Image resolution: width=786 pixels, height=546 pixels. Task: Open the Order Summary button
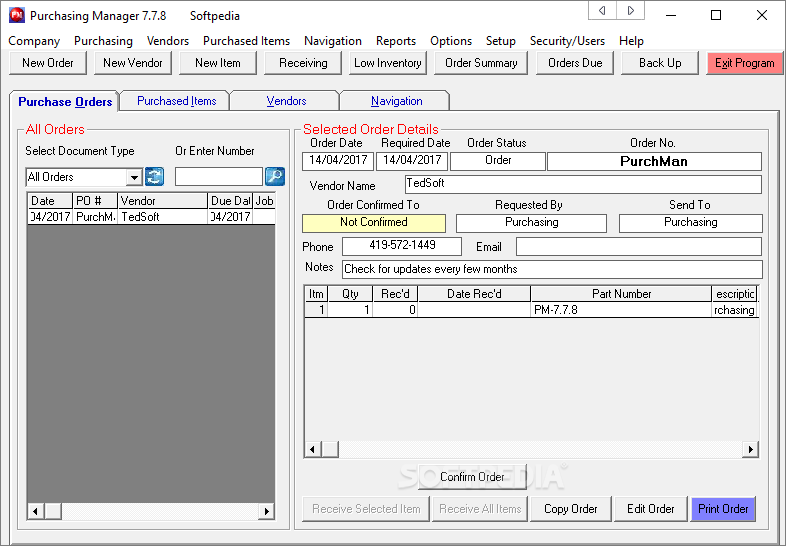(x=481, y=63)
